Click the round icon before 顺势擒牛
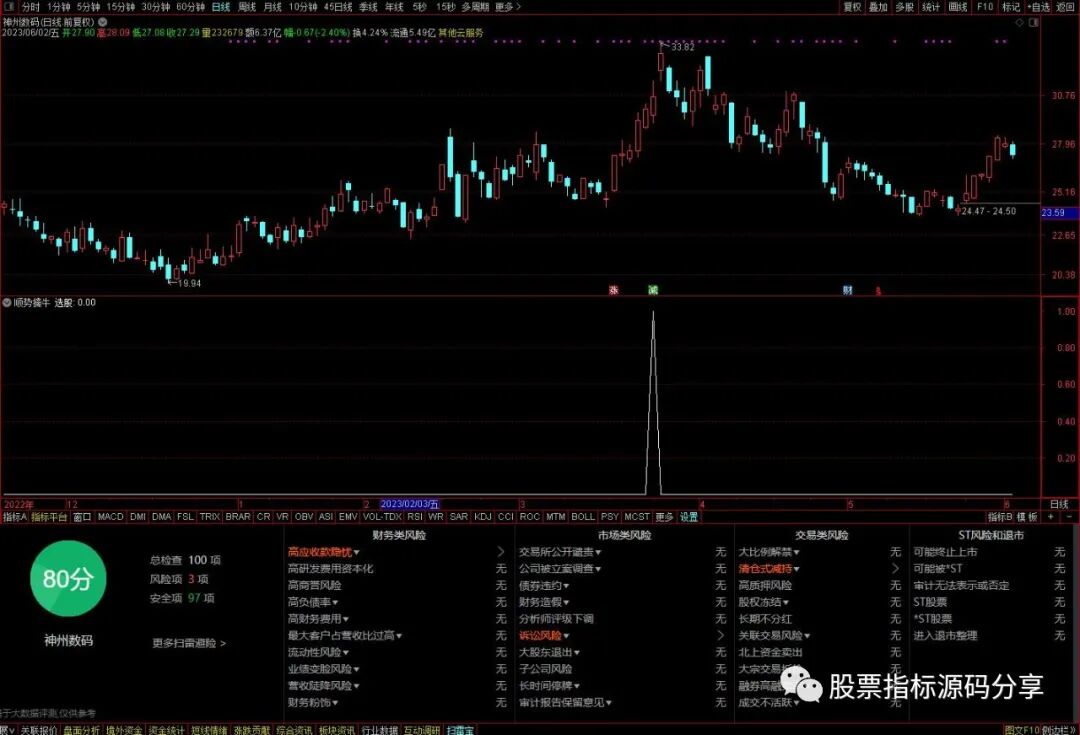 (7, 302)
